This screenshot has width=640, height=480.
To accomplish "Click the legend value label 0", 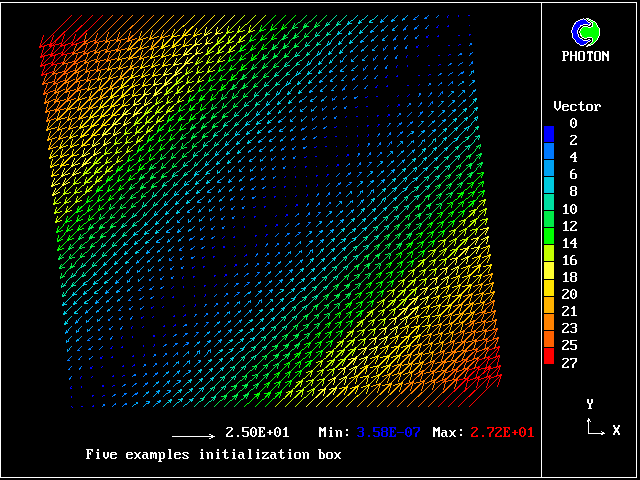I will tap(573, 123).
